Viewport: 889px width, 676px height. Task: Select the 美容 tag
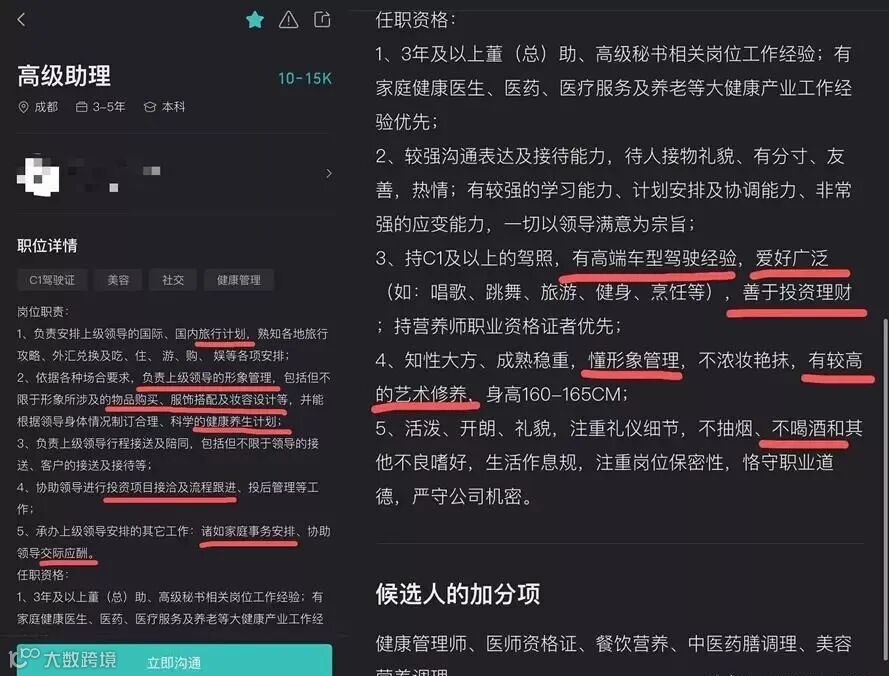click(x=118, y=280)
